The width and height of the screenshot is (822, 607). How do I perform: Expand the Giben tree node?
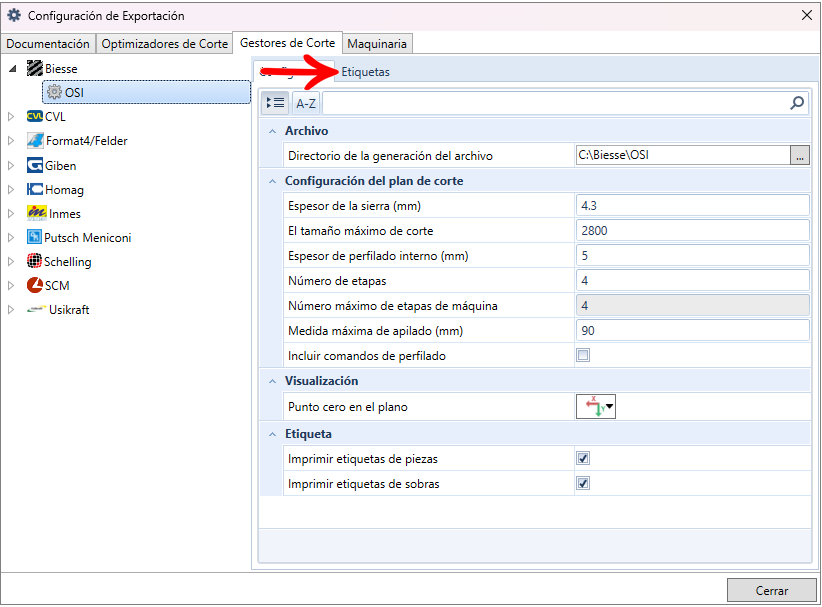click(x=10, y=165)
